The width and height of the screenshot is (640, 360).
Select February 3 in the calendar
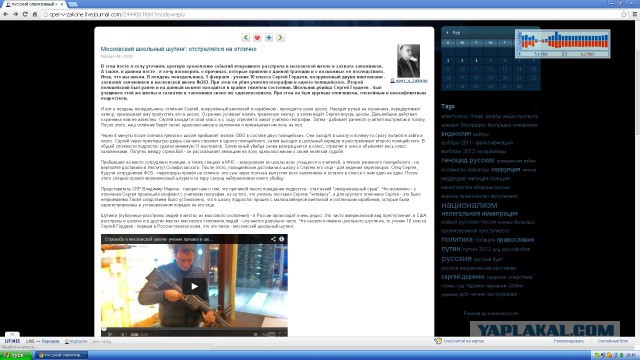[462, 60]
